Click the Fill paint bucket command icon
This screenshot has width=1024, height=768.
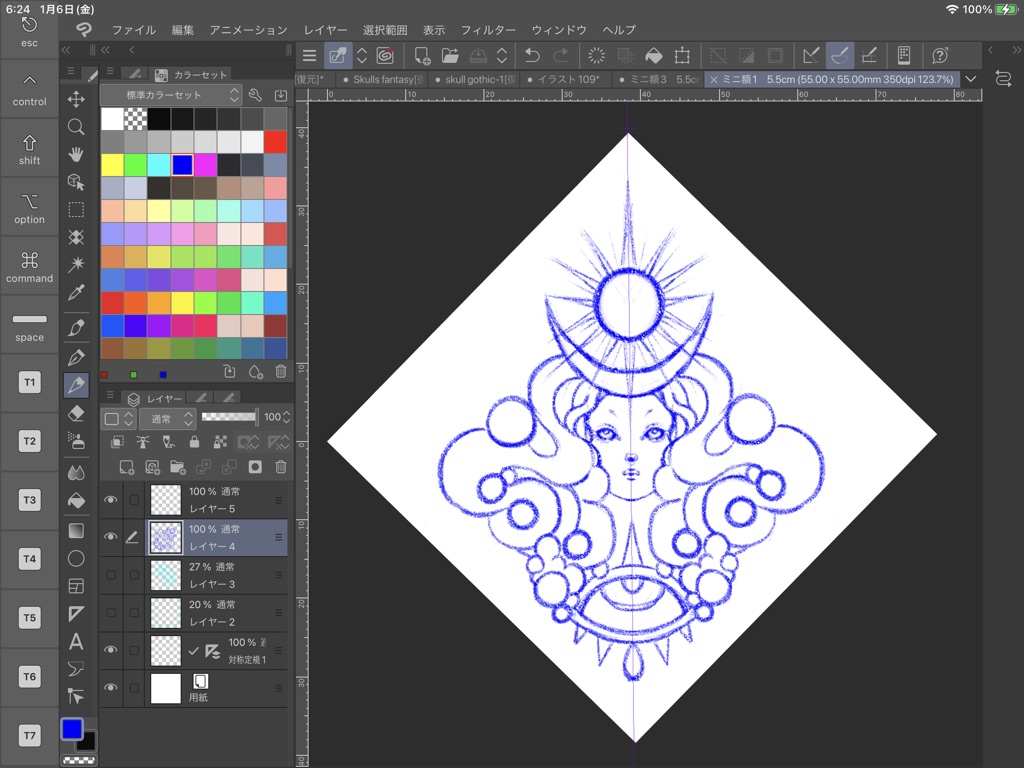point(653,56)
